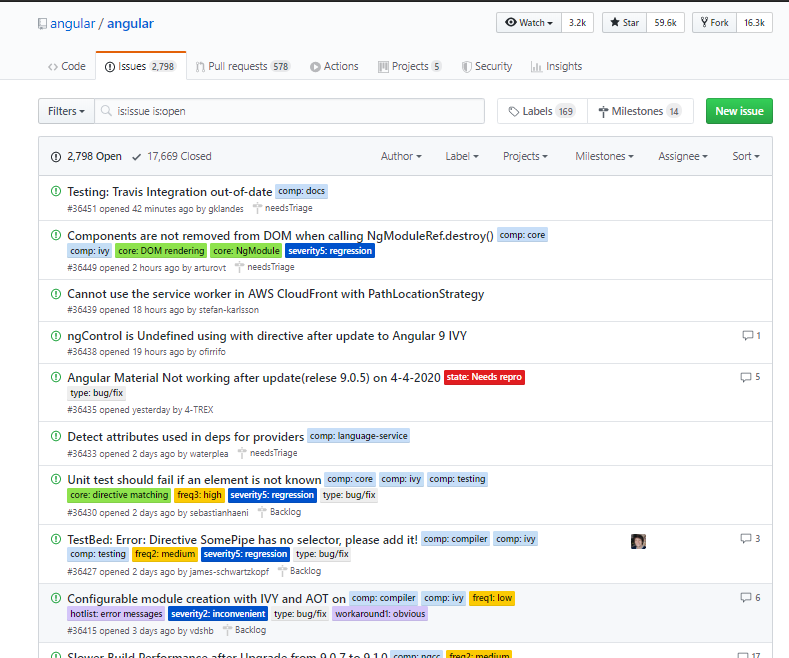Click the 'freq3: high' yellow label
Image resolution: width=789 pixels, height=658 pixels.
[x=199, y=495]
